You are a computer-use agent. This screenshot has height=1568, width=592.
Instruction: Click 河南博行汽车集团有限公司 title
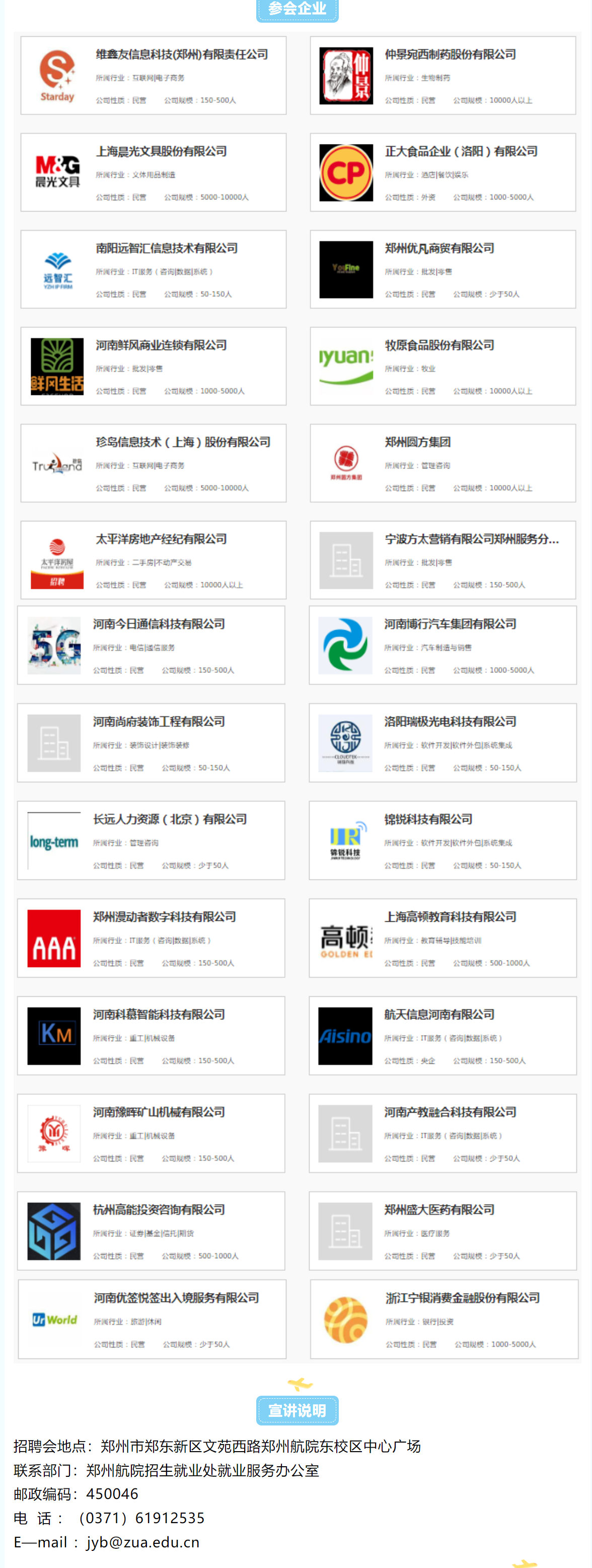click(450, 624)
